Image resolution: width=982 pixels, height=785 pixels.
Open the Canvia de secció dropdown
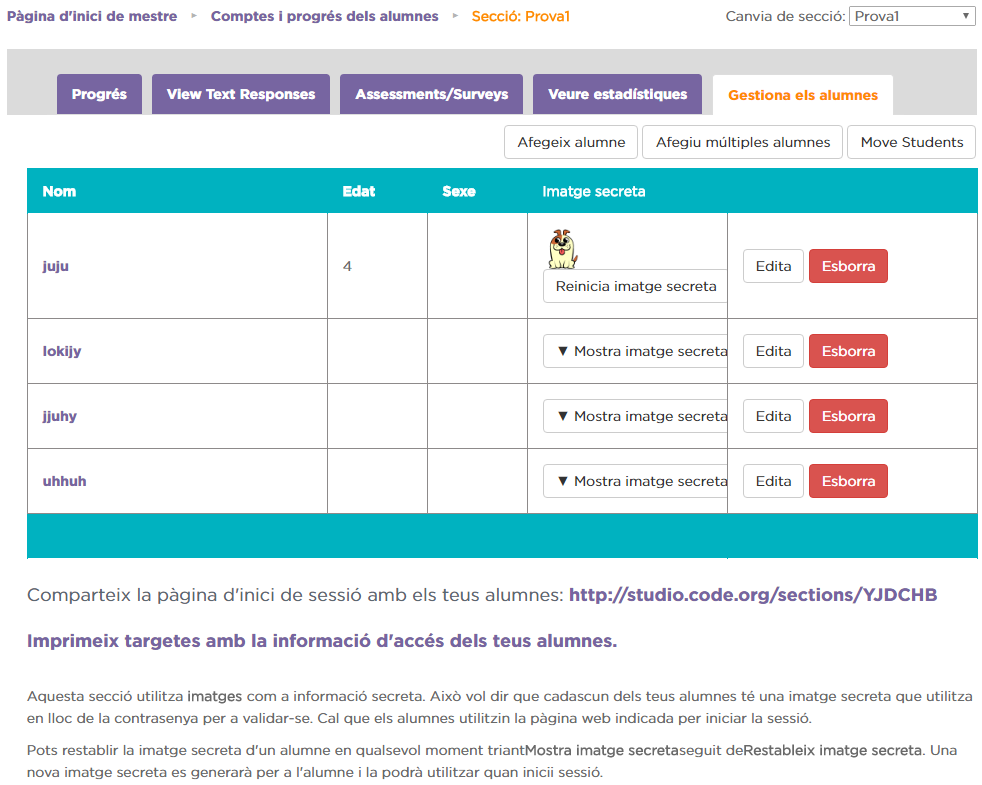pos(912,16)
